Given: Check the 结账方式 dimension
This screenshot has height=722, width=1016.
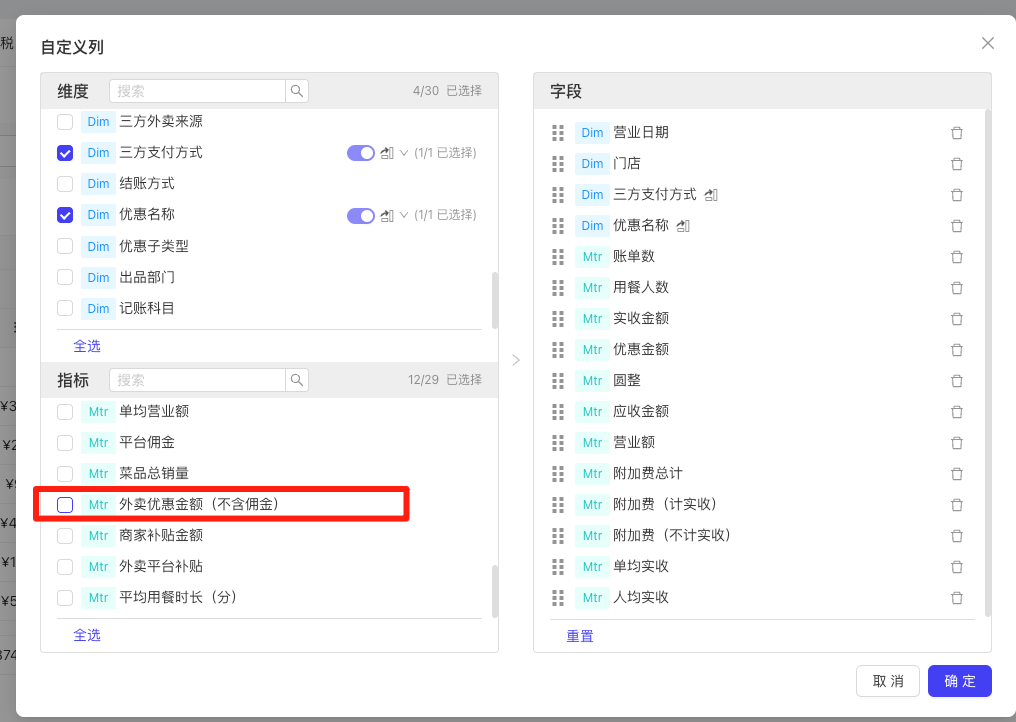Looking at the screenshot, I should pos(65,184).
